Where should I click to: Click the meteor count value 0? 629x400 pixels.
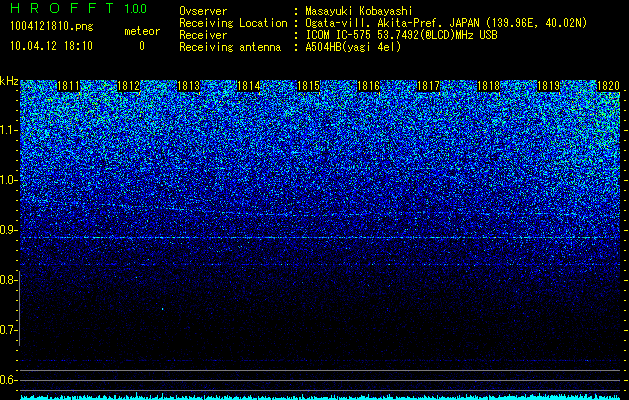(x=142, y=46)
